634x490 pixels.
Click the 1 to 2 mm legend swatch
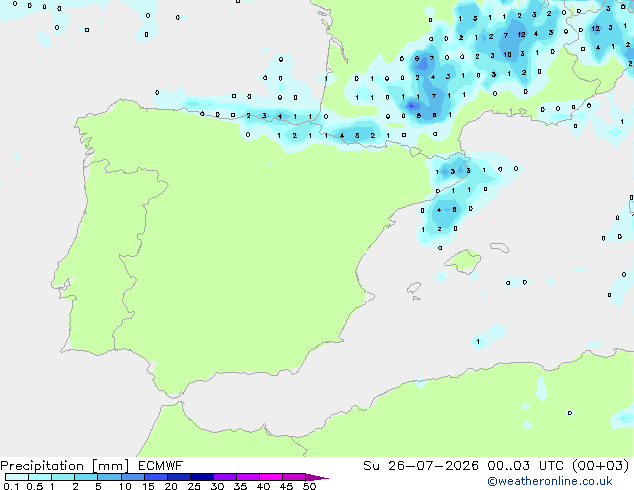63,477
